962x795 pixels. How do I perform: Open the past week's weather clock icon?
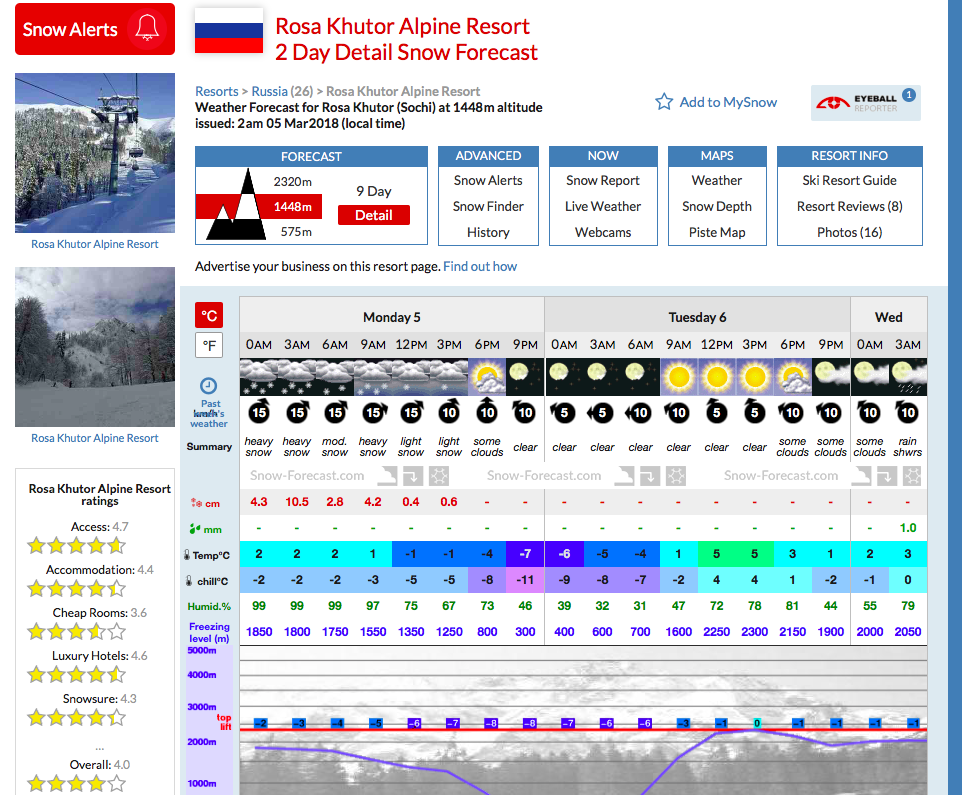(209, 386)
